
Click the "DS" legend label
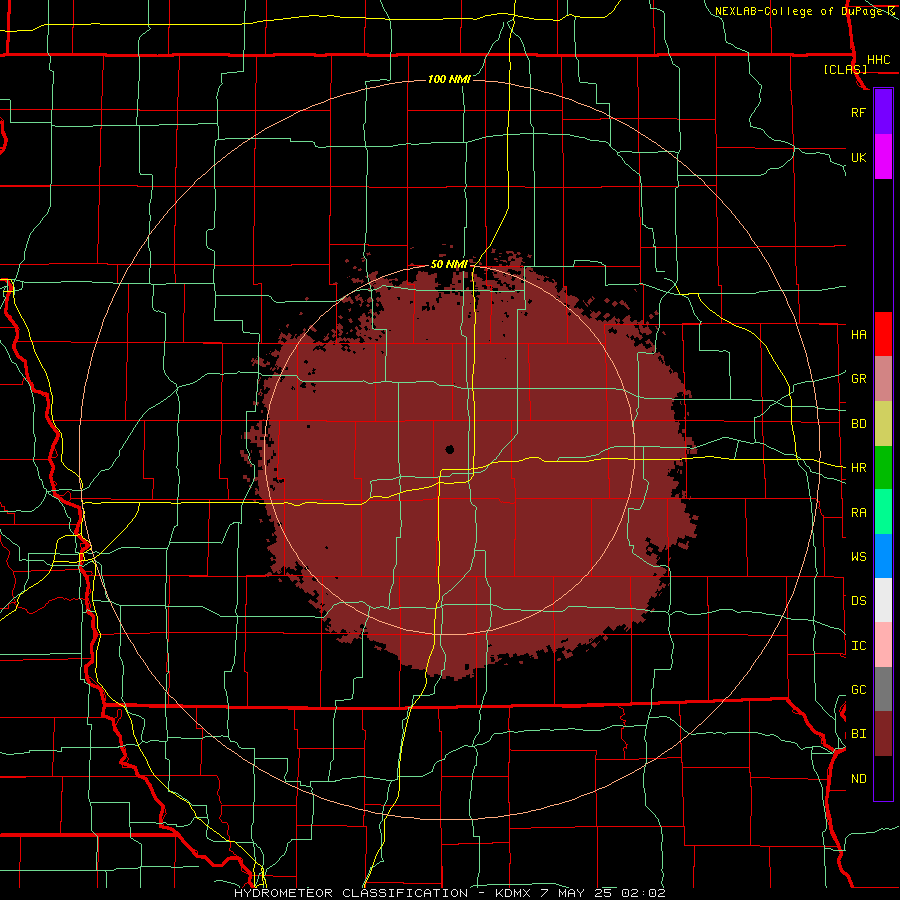pos(858,601)
